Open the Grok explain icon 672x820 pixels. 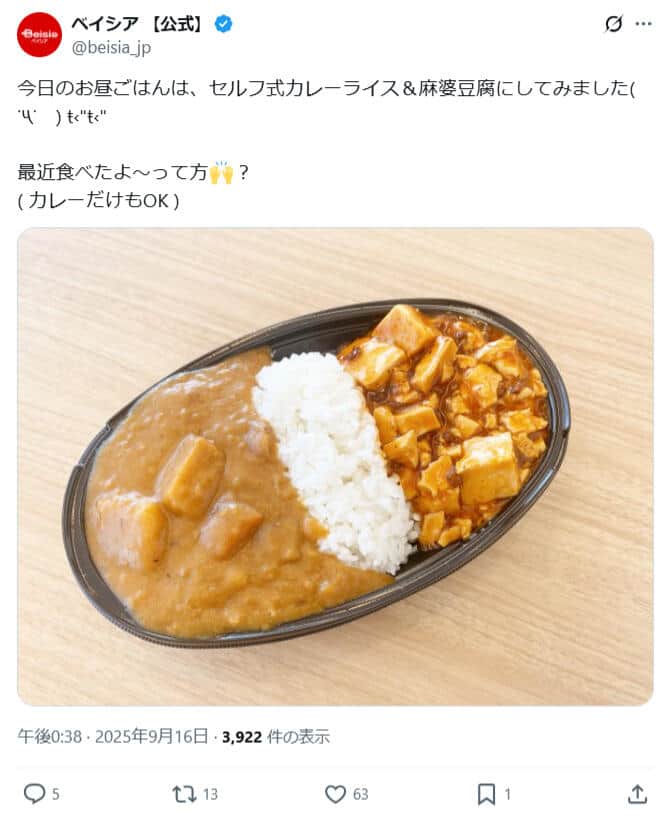(x=613, y=24)
